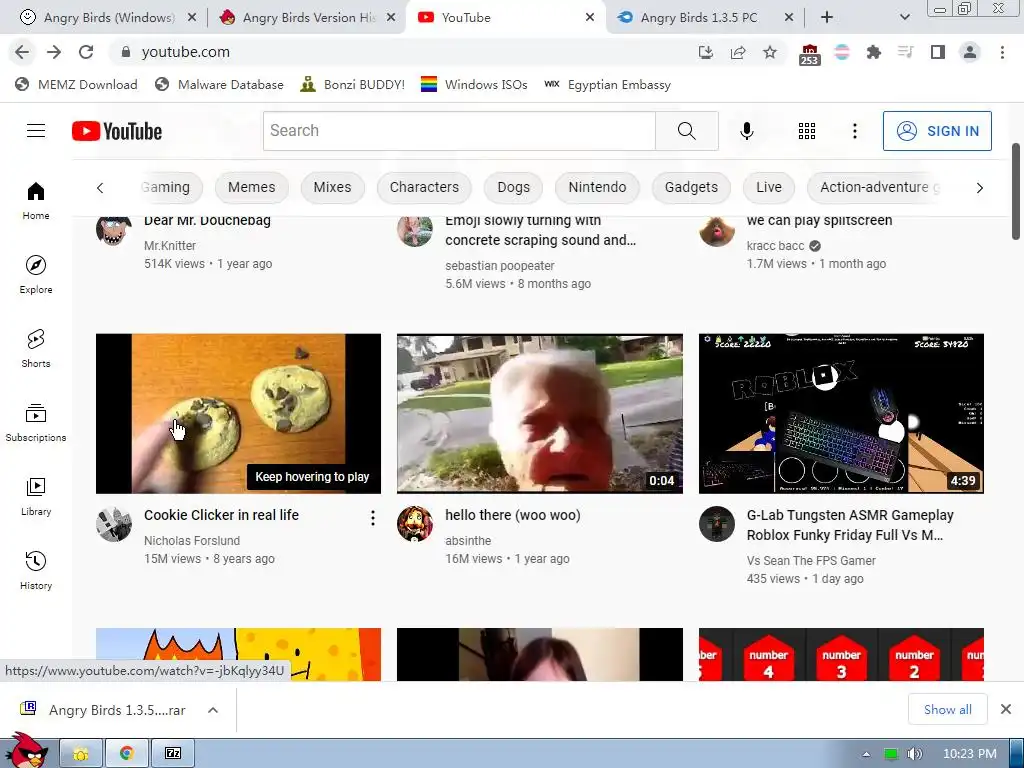Open the YouTube hamburger guide menu
The height and width of the screenshot is (768, 1024).
[36, 131]
